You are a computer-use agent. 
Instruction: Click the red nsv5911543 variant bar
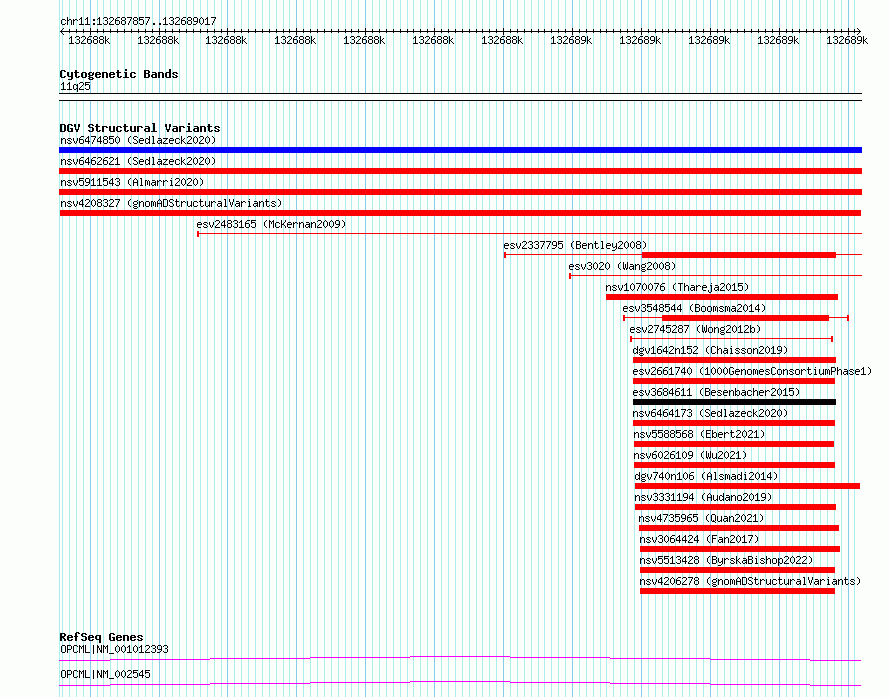pos(460,192)
